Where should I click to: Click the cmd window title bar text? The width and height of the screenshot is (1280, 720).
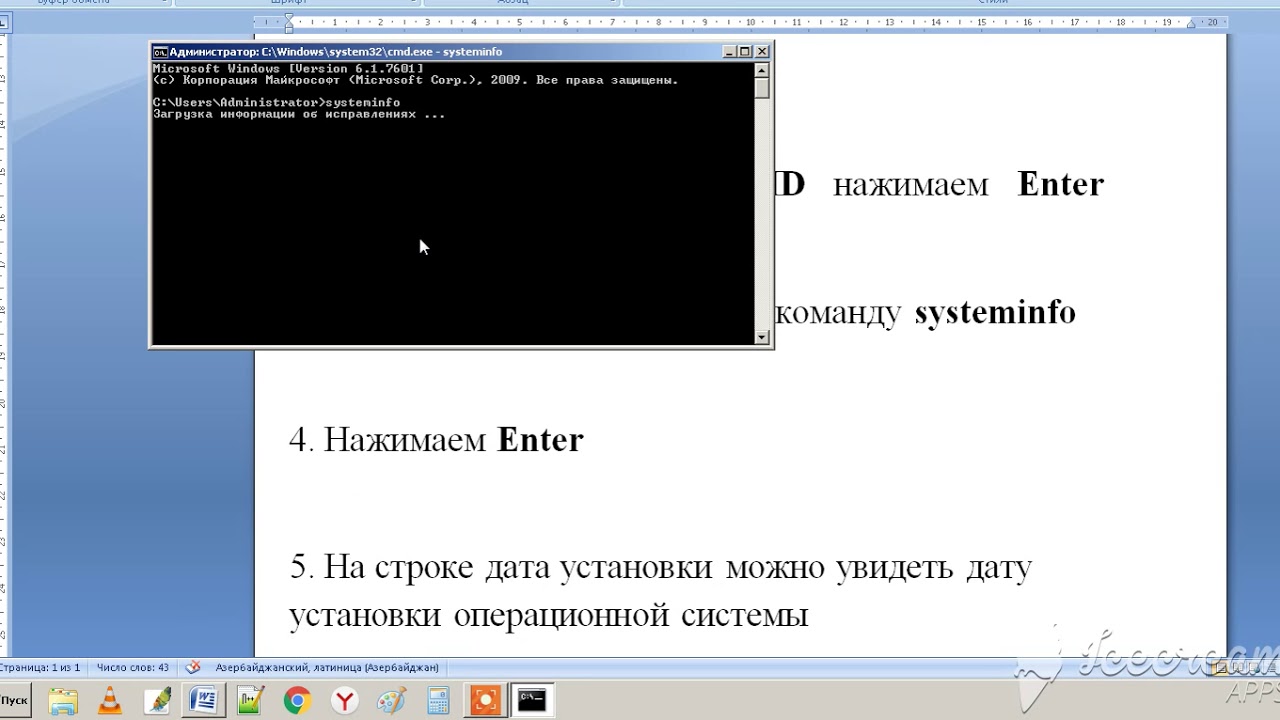pos(336,52)
